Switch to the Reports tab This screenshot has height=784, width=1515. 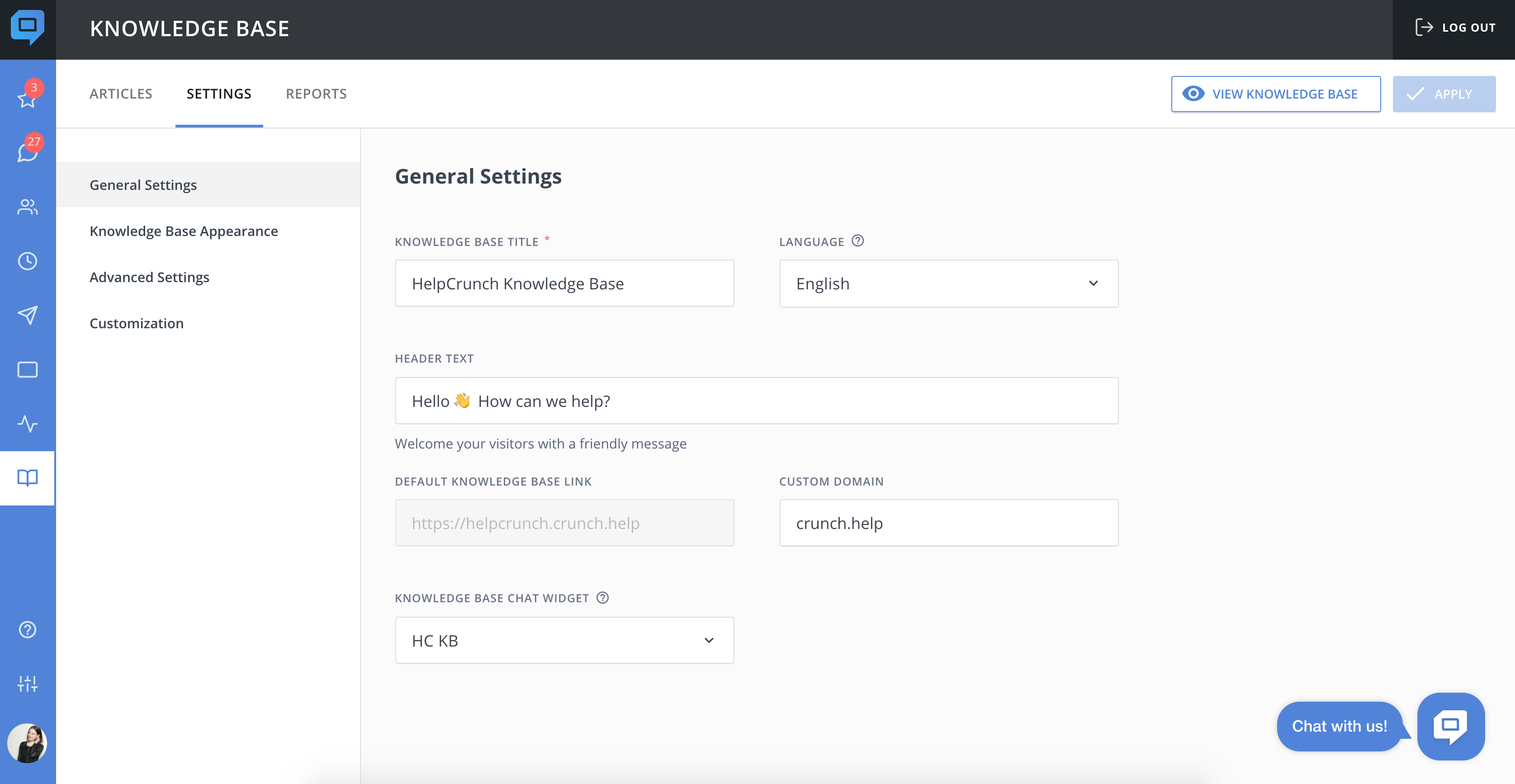[317, 94]
